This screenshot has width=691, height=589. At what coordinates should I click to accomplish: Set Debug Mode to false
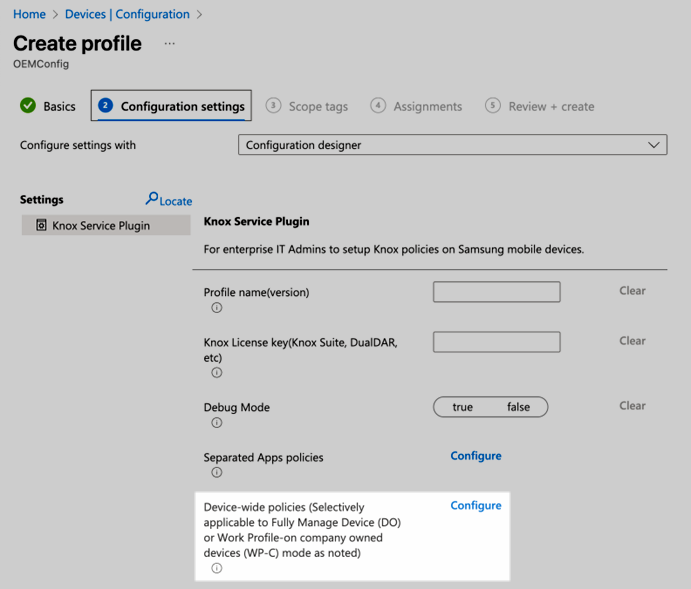click(x=518, y=407)
